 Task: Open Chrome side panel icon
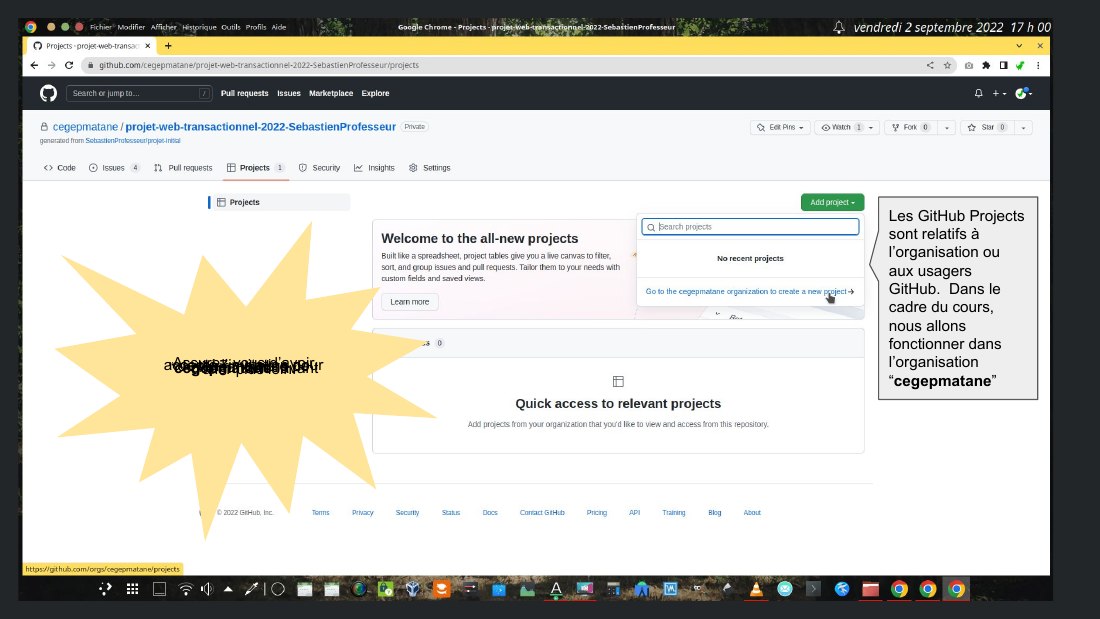1003,65
